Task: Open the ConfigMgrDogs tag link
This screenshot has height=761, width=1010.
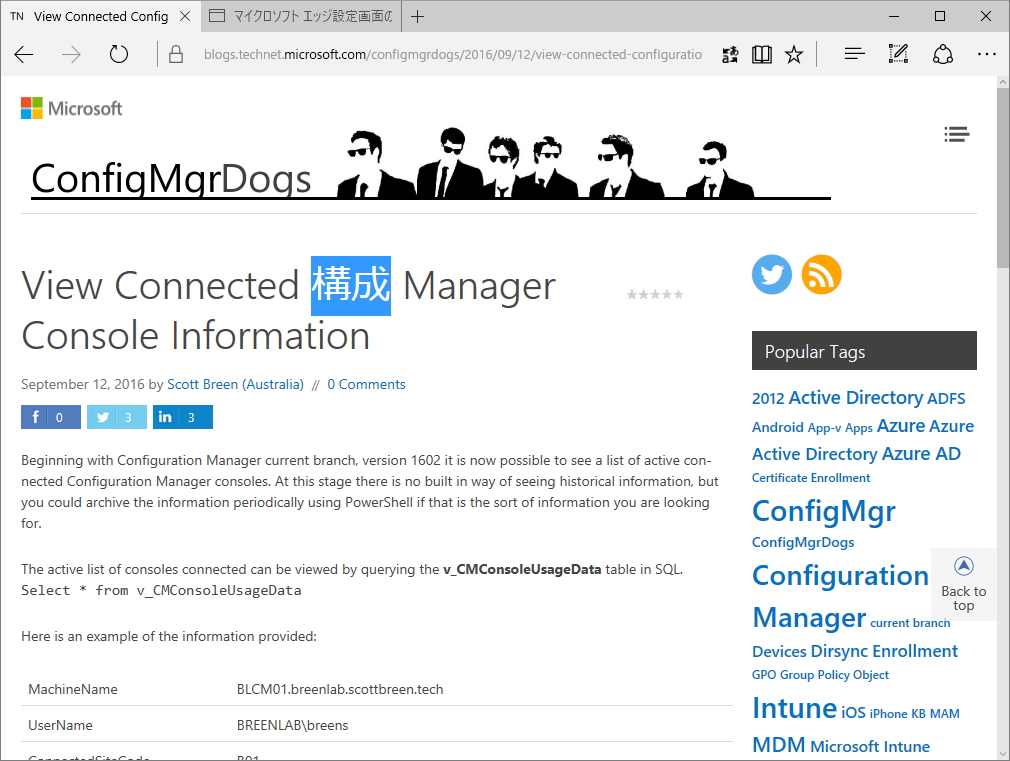Action: pyautogui.click(x=803, y=542)
